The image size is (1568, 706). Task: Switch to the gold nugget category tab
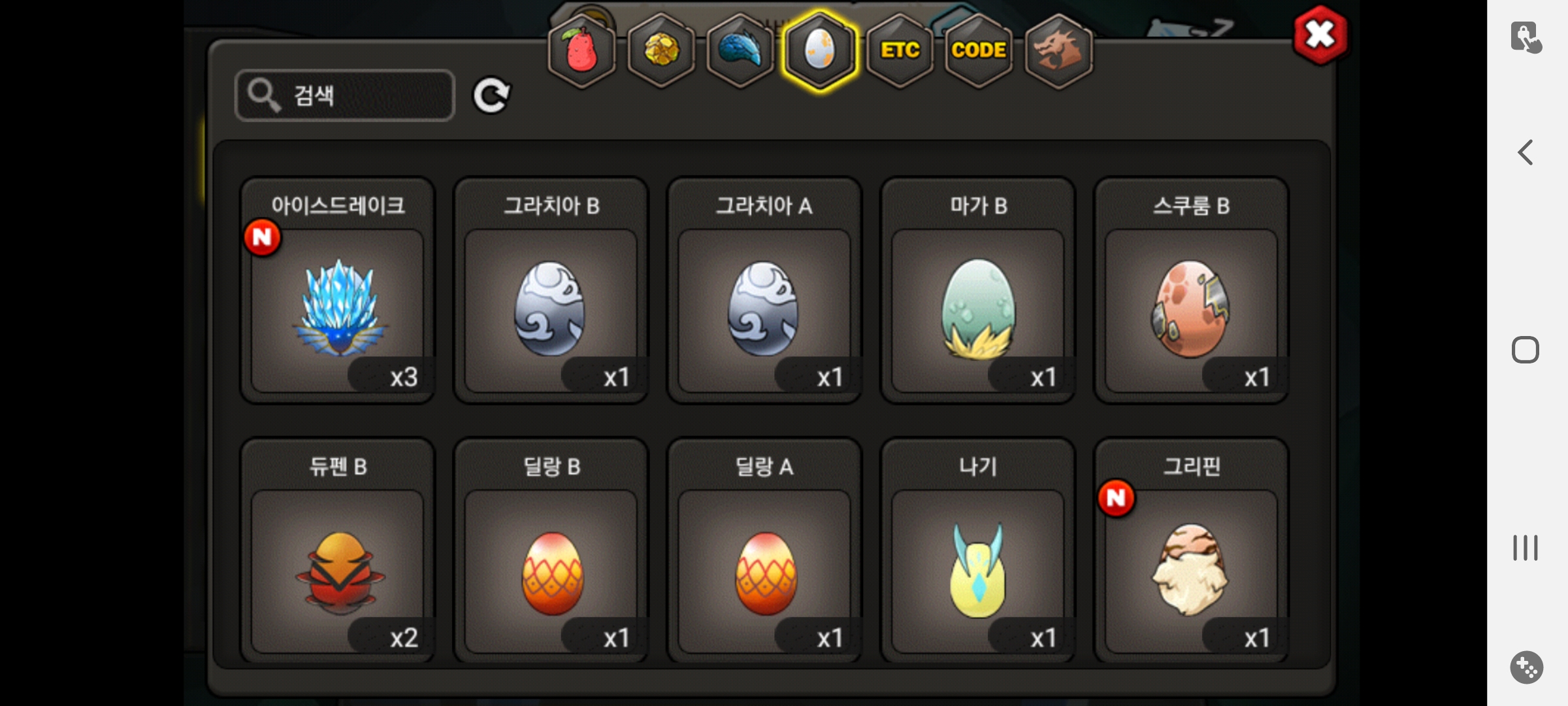661,50
